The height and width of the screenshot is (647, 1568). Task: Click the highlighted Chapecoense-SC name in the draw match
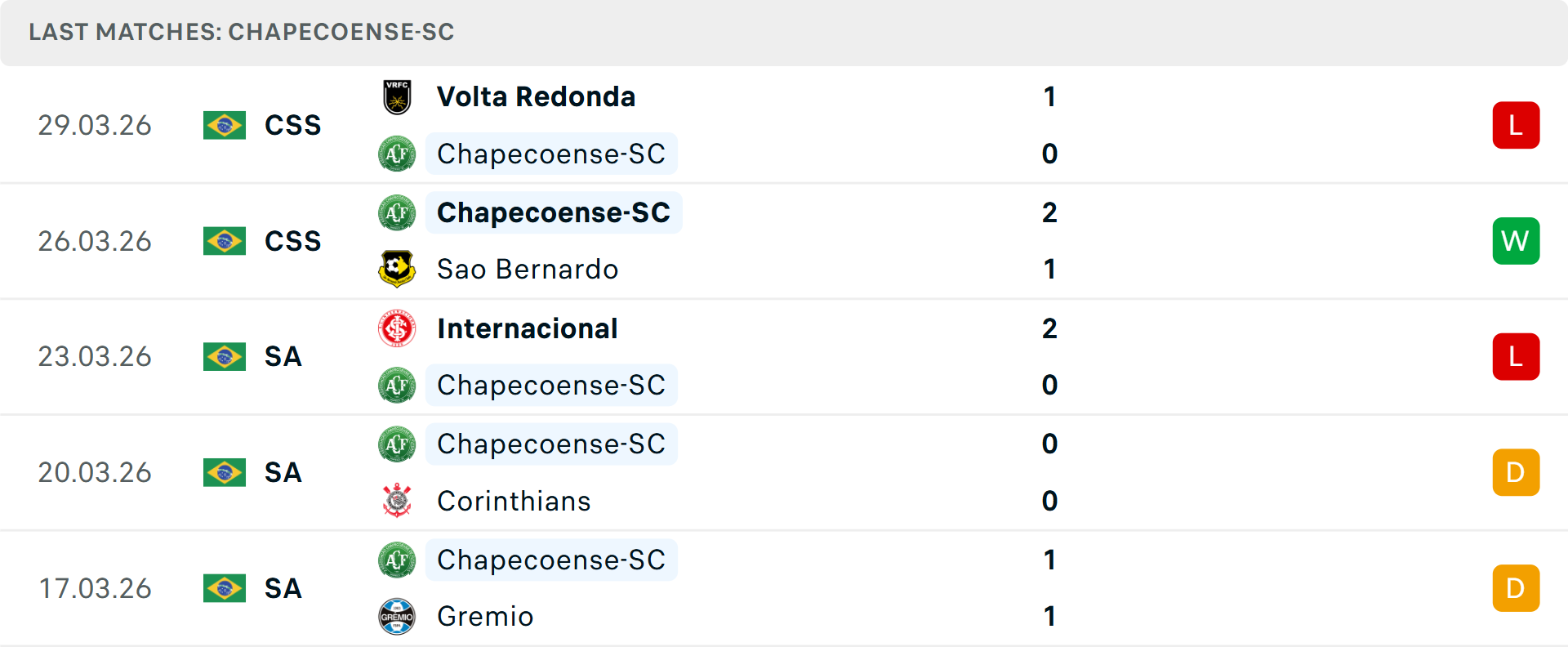[551, 444]
